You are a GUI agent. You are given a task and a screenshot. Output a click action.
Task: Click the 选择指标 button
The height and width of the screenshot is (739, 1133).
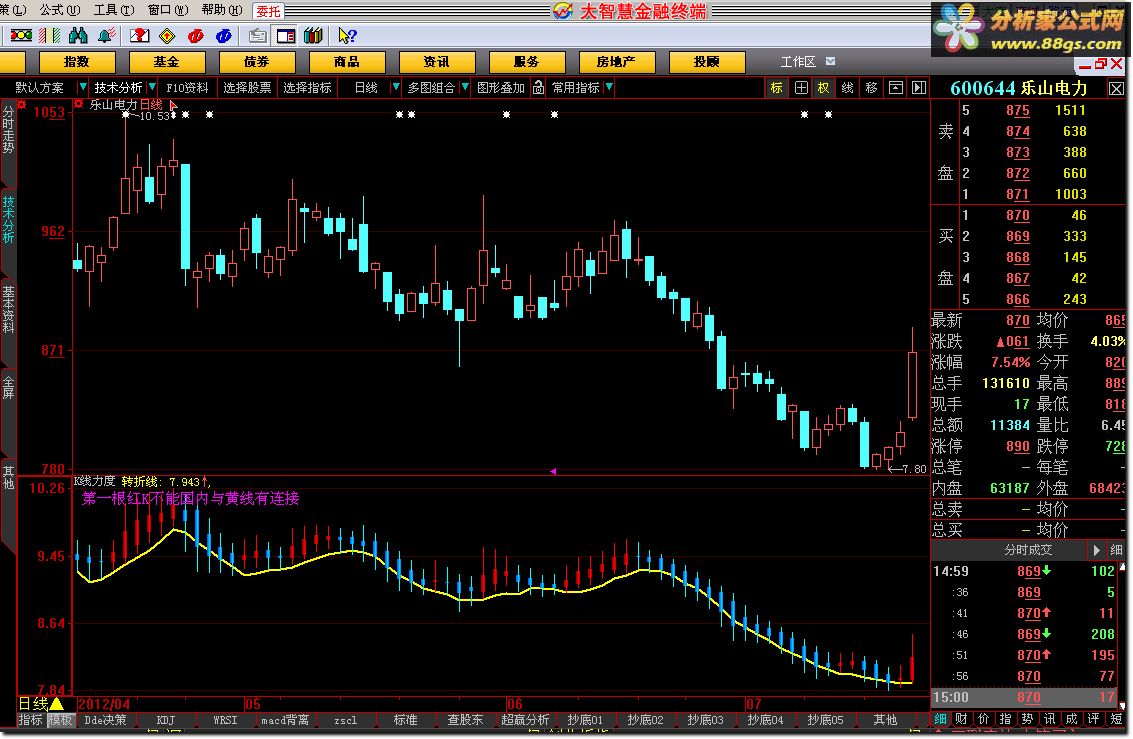click(x=307, y=87)
